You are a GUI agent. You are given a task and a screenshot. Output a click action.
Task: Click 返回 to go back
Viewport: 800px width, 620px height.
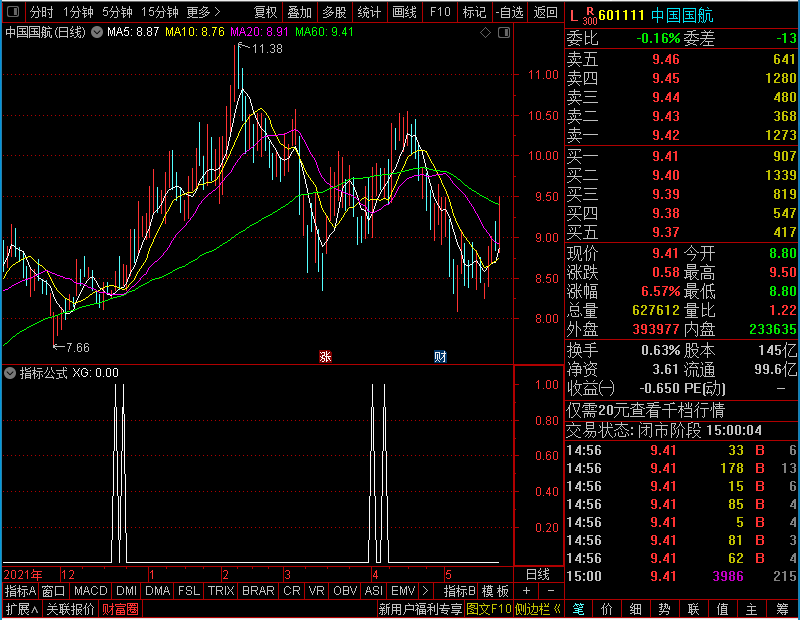545,12
